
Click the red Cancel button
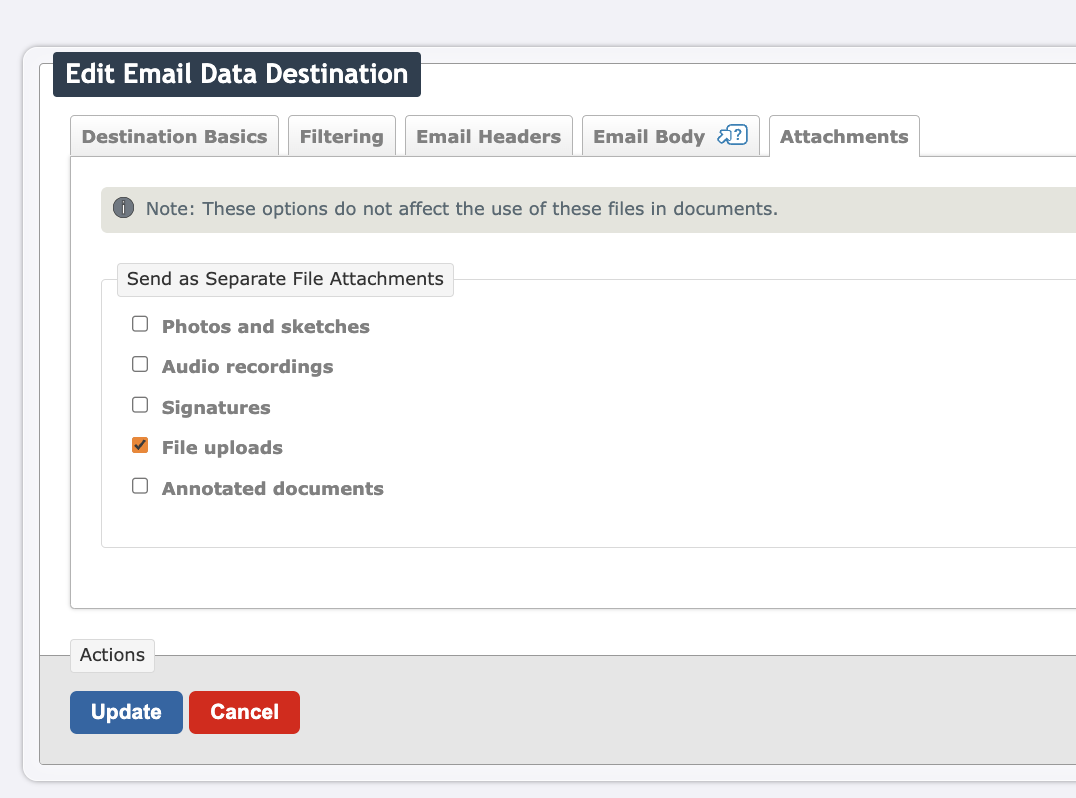click(244, 712)
